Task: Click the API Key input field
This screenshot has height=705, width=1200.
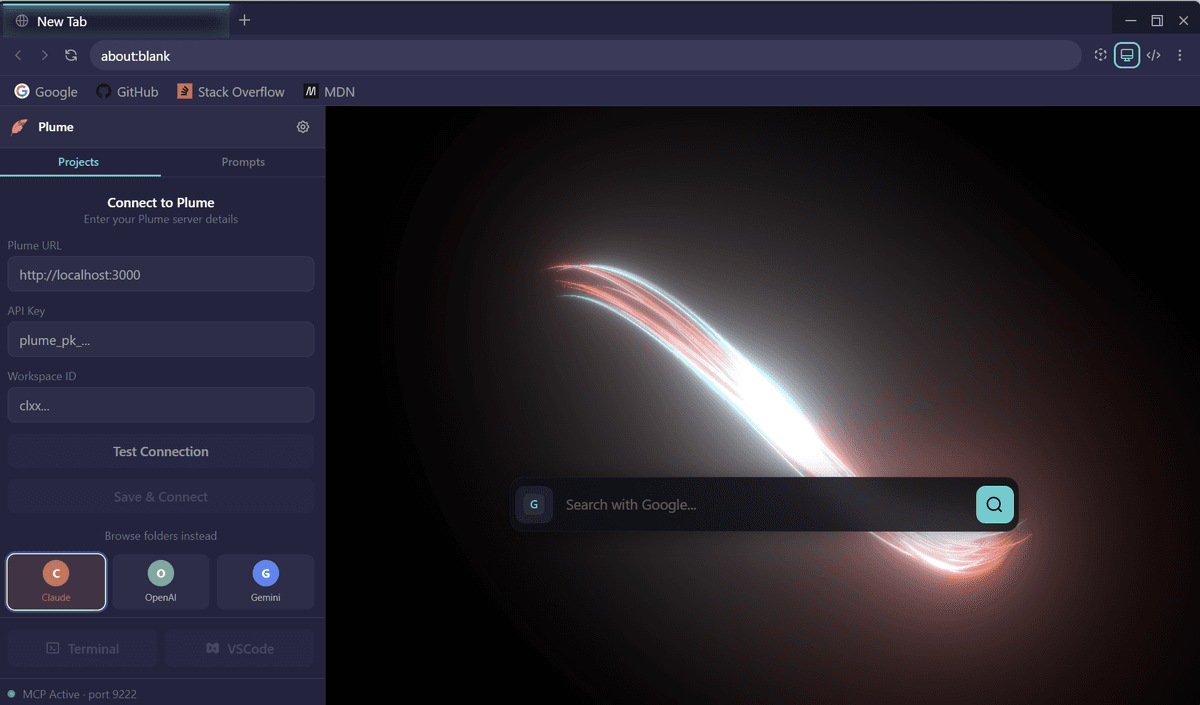Action: pyautogui.click(x=161, y=340)
